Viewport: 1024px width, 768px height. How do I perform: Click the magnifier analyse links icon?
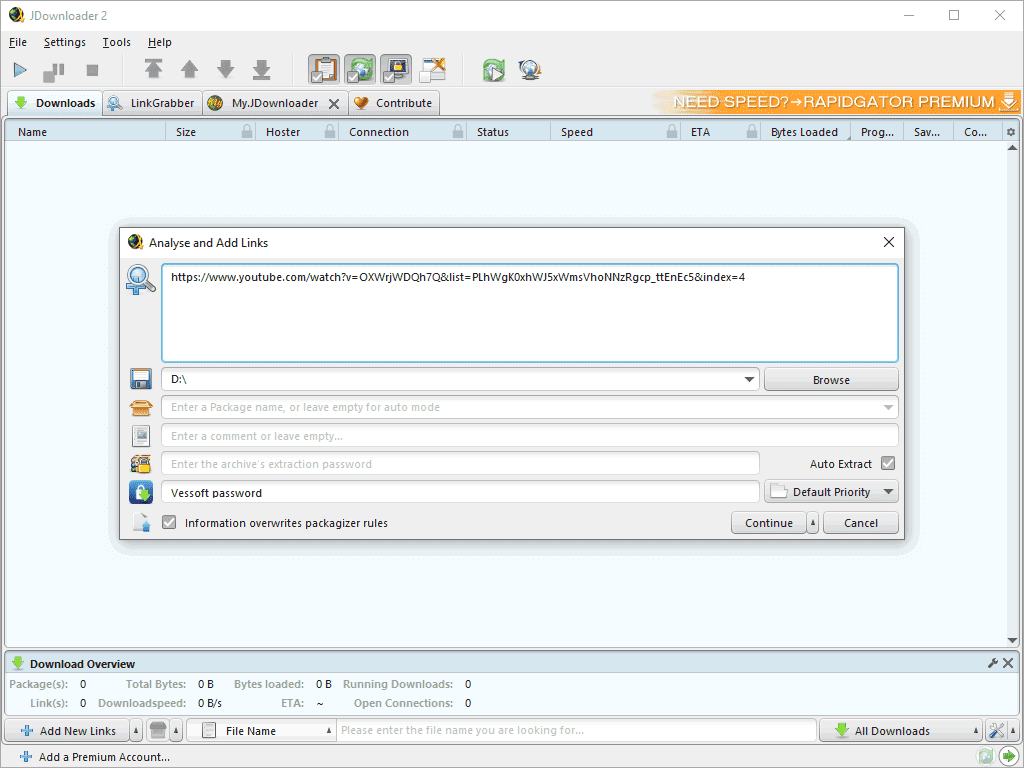[x=140, y=280]
